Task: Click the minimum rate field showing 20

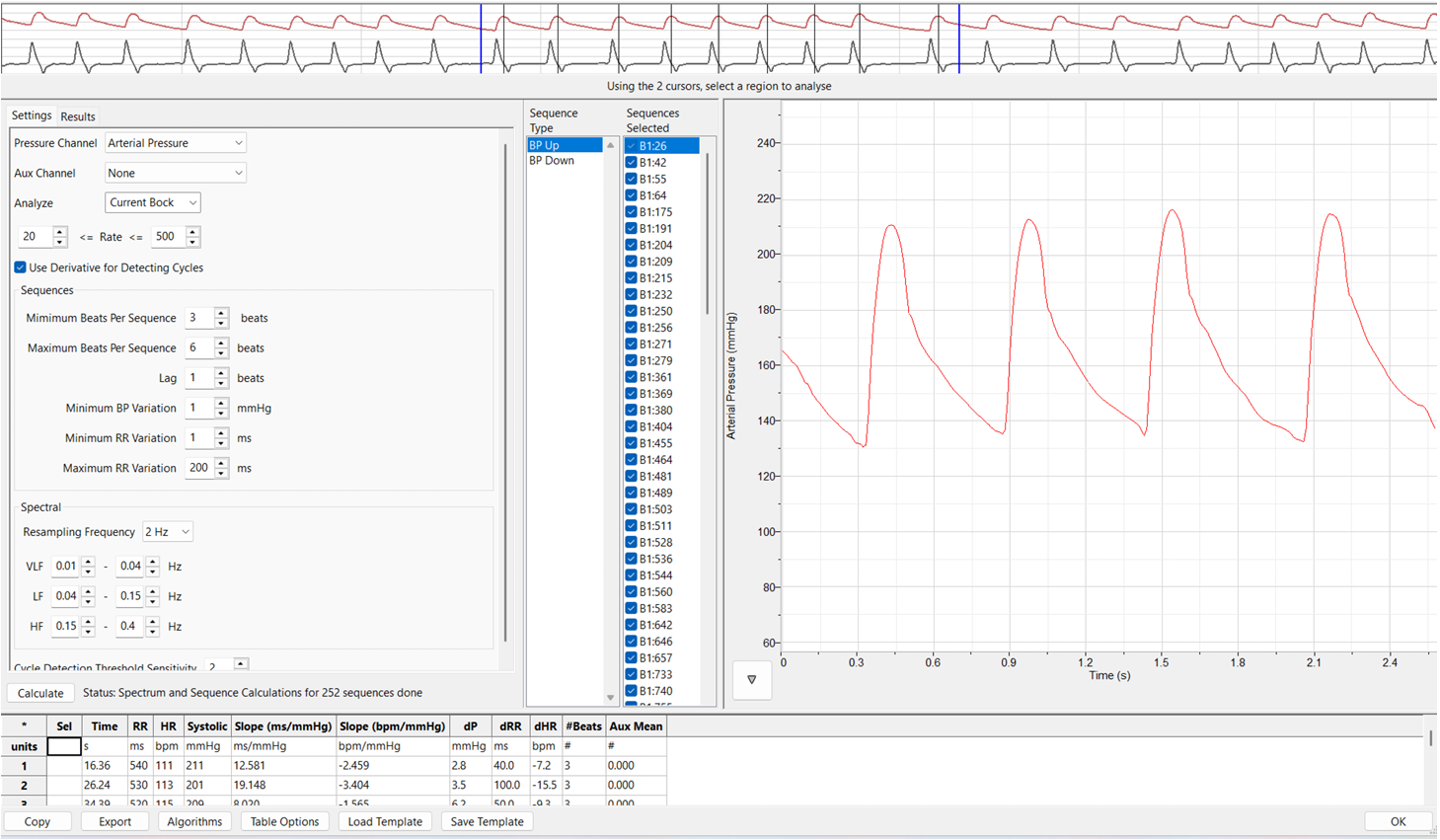Action: [x=36, y=237]
